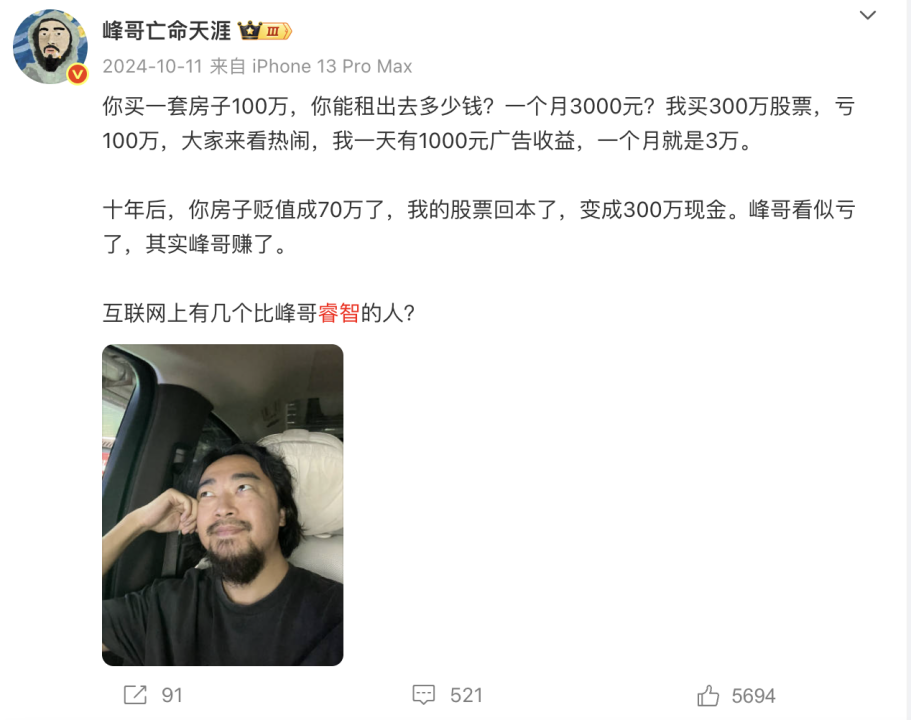Click the iPhone 13 Pro Max source

click(332, 66)
